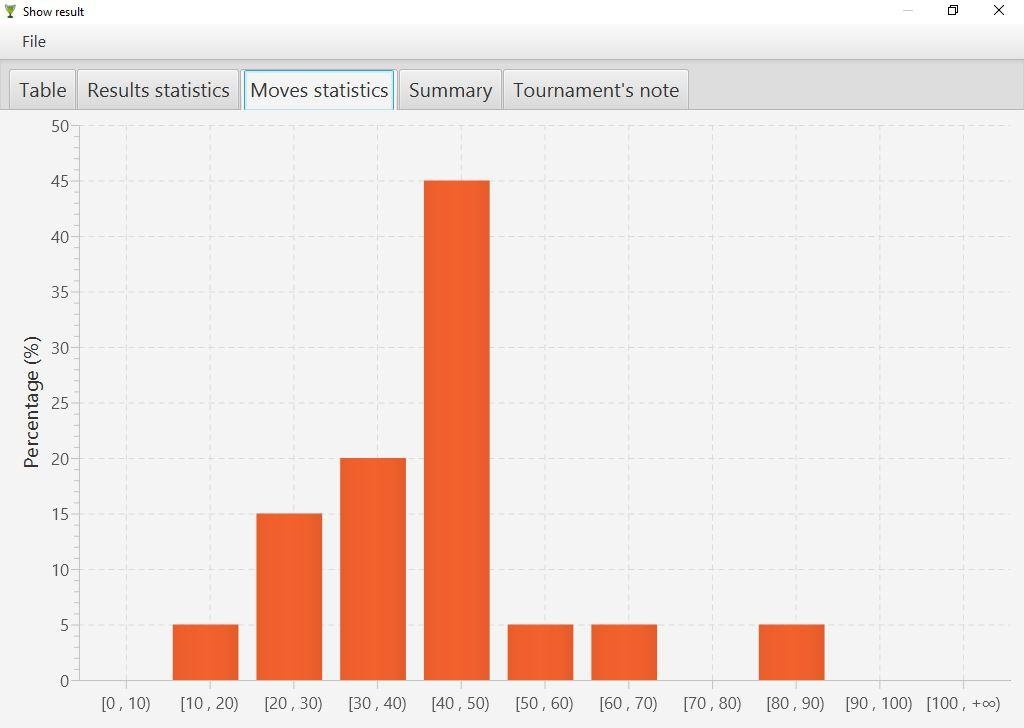This screenshot has height=728, width=1024.
Task: Minimize the Show result window
Action: click(908, 11)
